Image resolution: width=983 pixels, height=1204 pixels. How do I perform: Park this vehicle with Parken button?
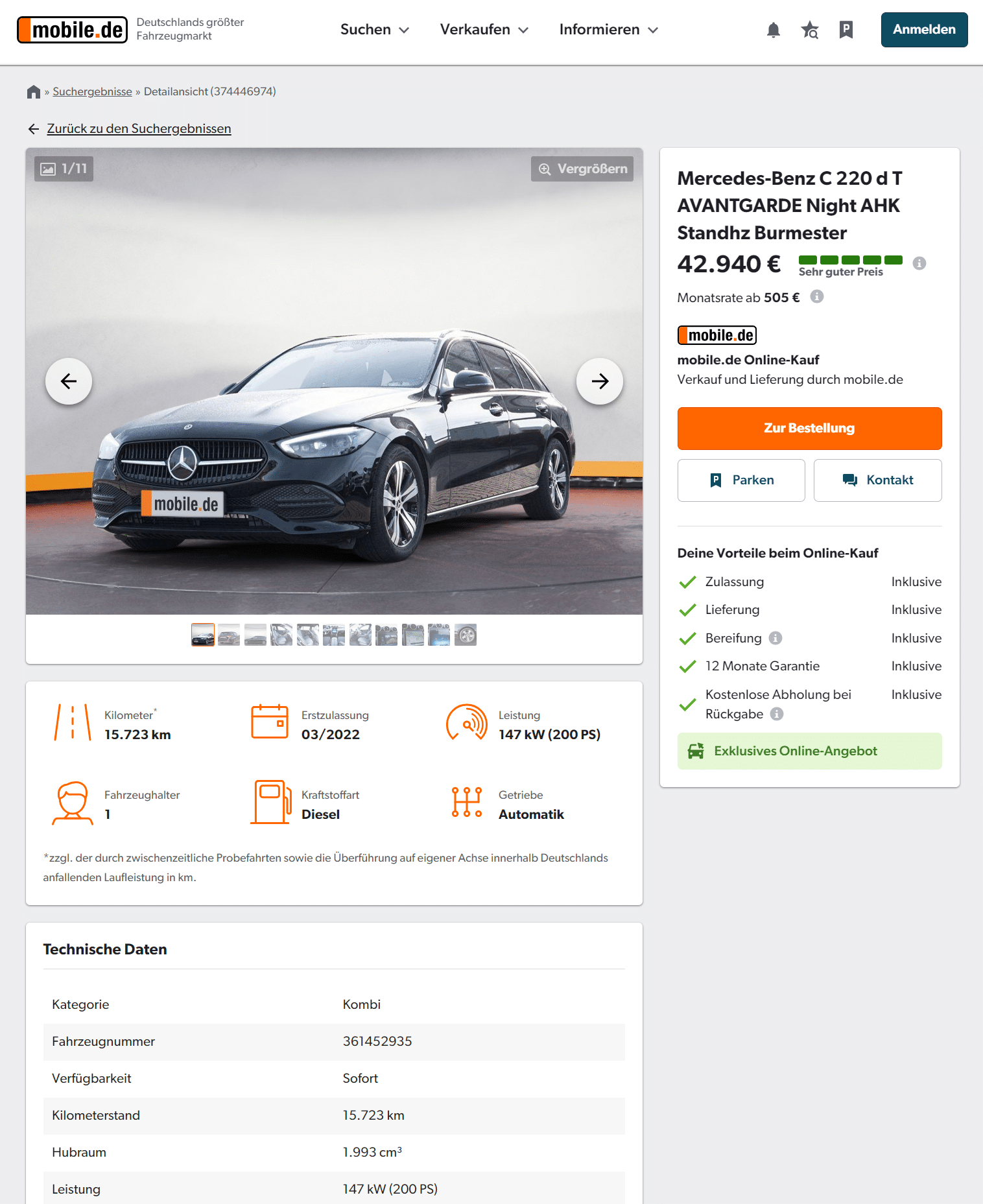pos(741,480)
